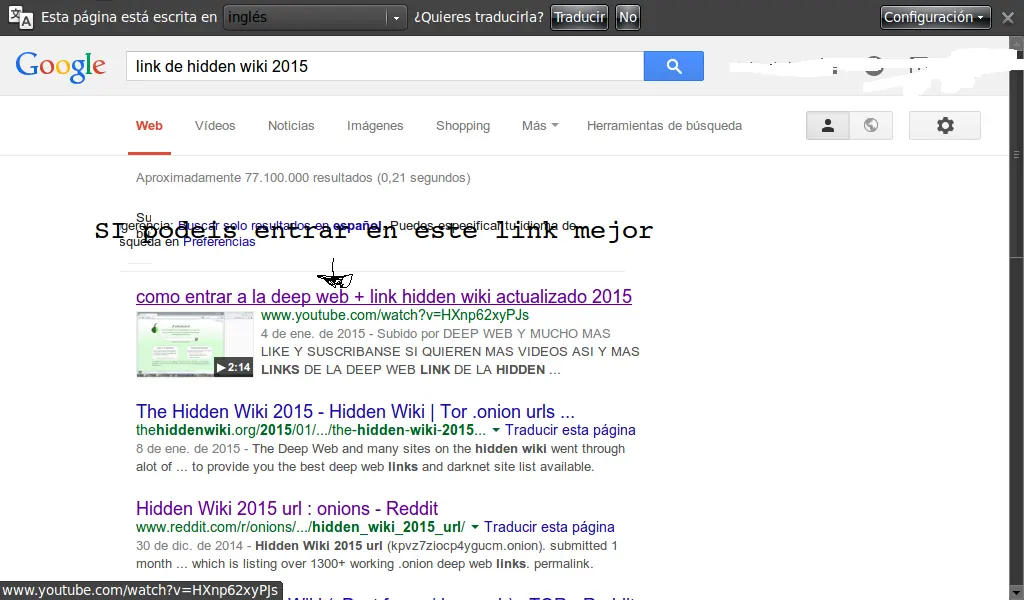Open the page language dropdown showing inglés
Image resolution: width=1024 pixels, height=600 pixels.
tap(315, 18)
